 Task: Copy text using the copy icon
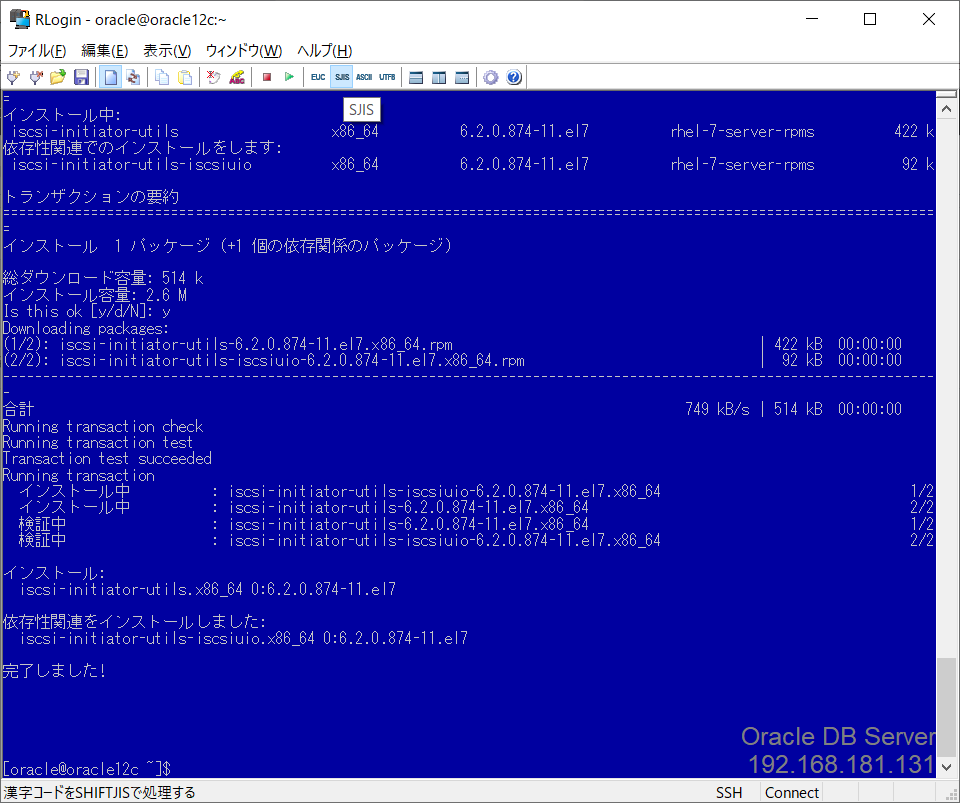pyautogui.click(x=159, y=77)
